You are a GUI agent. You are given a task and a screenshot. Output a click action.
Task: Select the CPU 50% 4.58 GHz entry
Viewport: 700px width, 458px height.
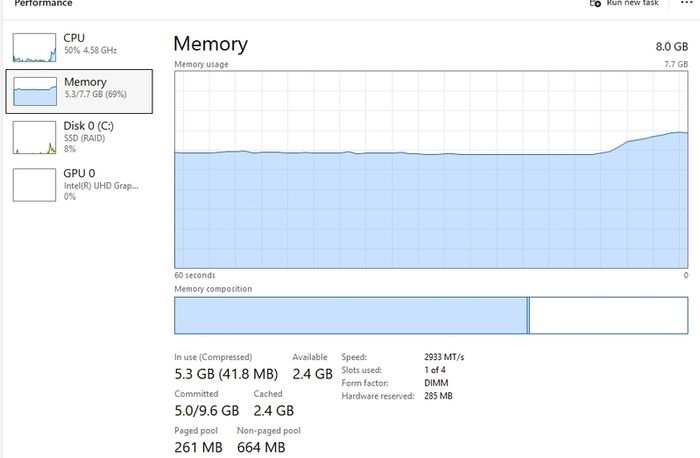pyautogui.click(x=79, y=45)
